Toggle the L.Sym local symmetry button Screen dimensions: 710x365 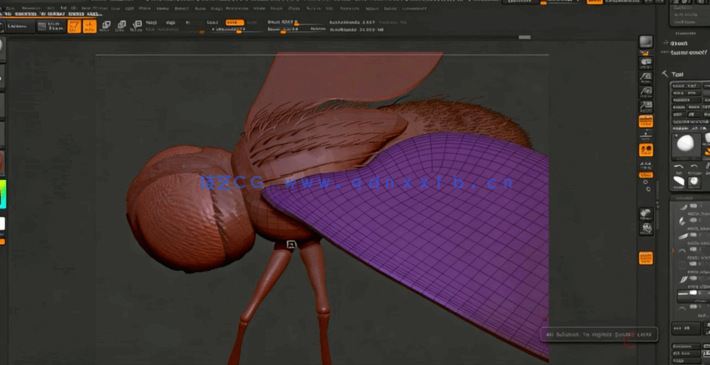pyautogui.click(x=646, y=165)
